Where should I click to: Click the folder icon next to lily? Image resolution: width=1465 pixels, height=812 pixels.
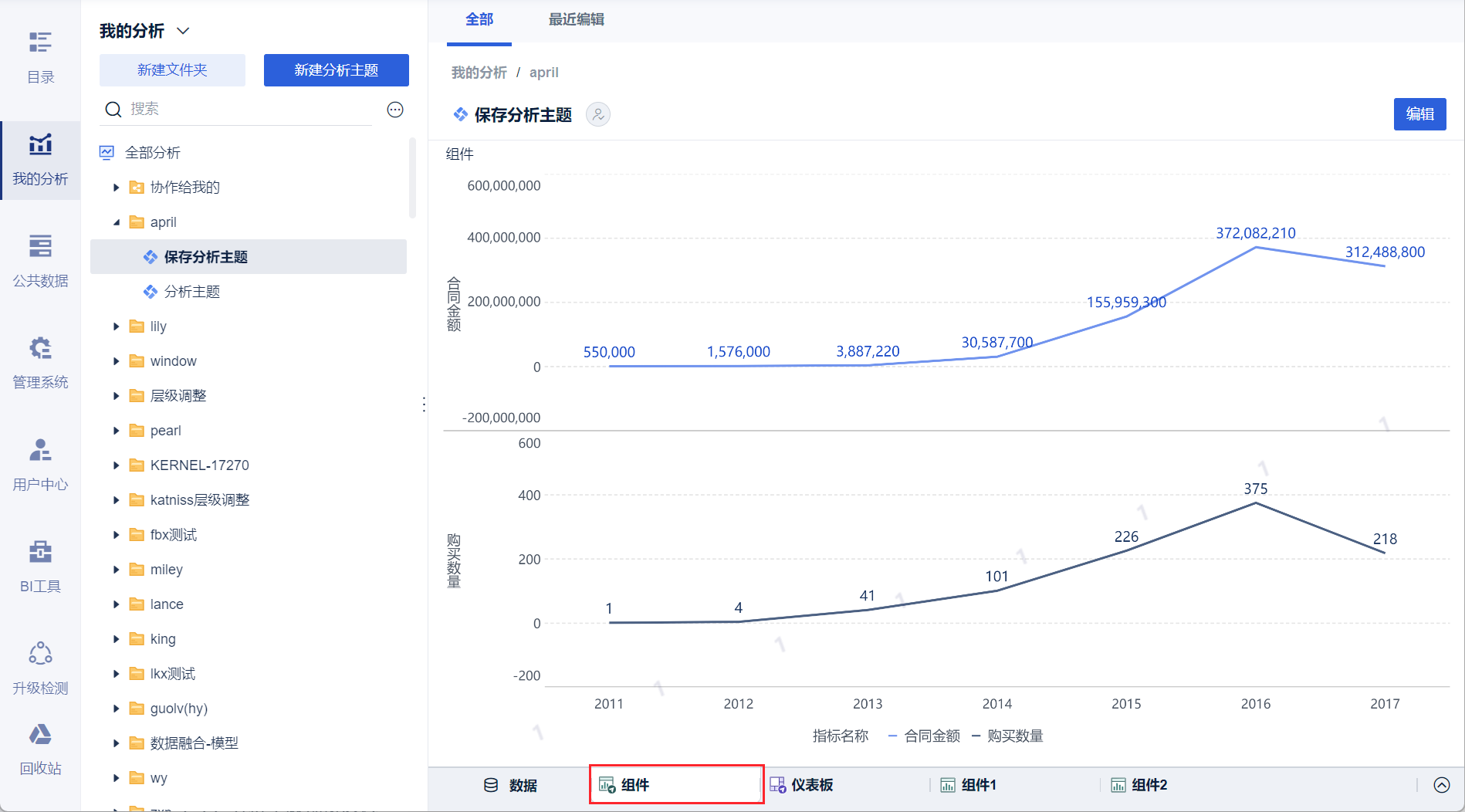point(137,326)
